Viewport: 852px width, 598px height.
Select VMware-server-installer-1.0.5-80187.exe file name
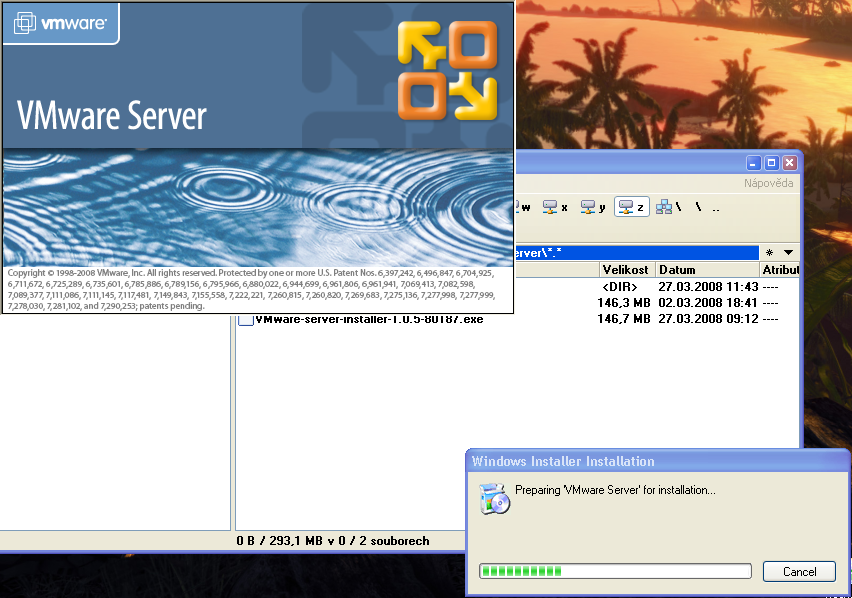369,320
